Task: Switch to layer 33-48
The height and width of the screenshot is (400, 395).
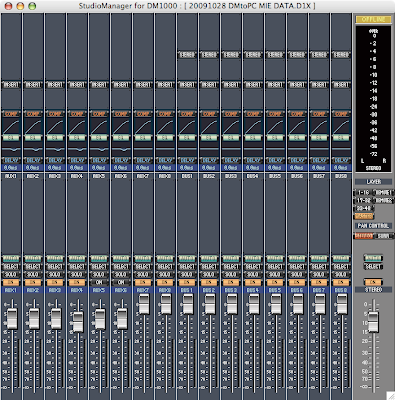Action: point(363,208)
